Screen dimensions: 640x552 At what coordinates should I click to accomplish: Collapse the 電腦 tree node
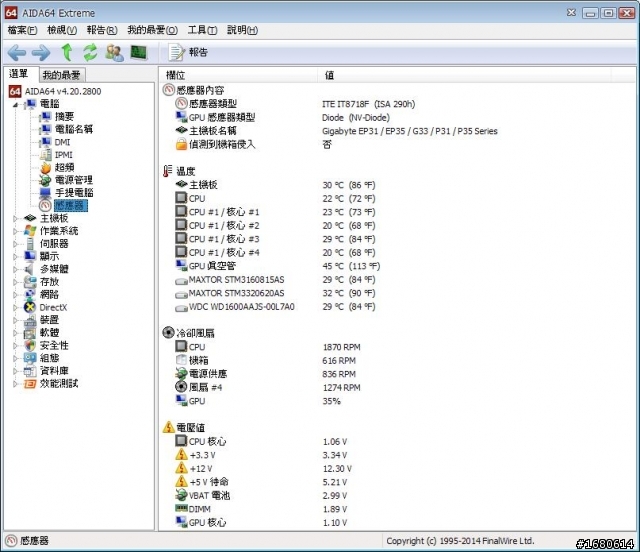[15, 105]
